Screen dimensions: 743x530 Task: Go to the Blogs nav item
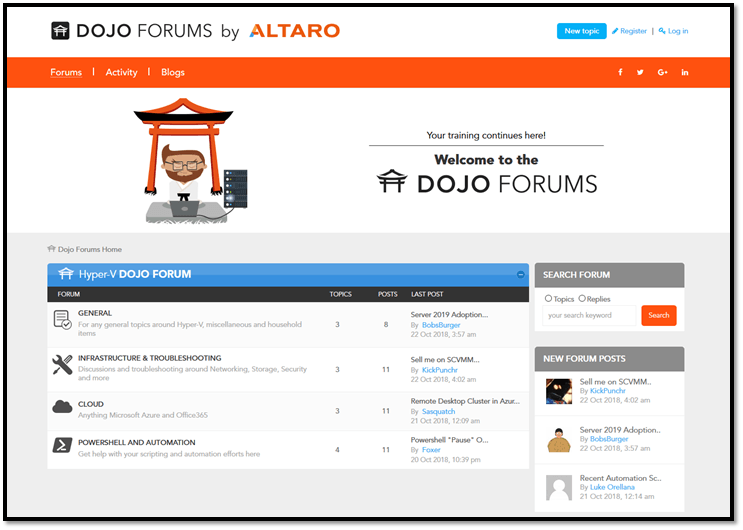[x=172, y=72]
